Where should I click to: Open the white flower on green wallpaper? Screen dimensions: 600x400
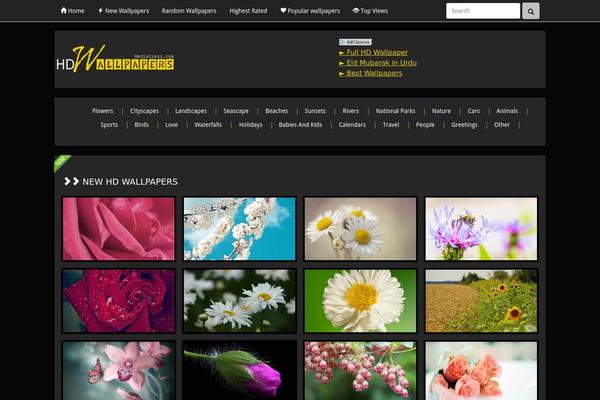[360, 301]
